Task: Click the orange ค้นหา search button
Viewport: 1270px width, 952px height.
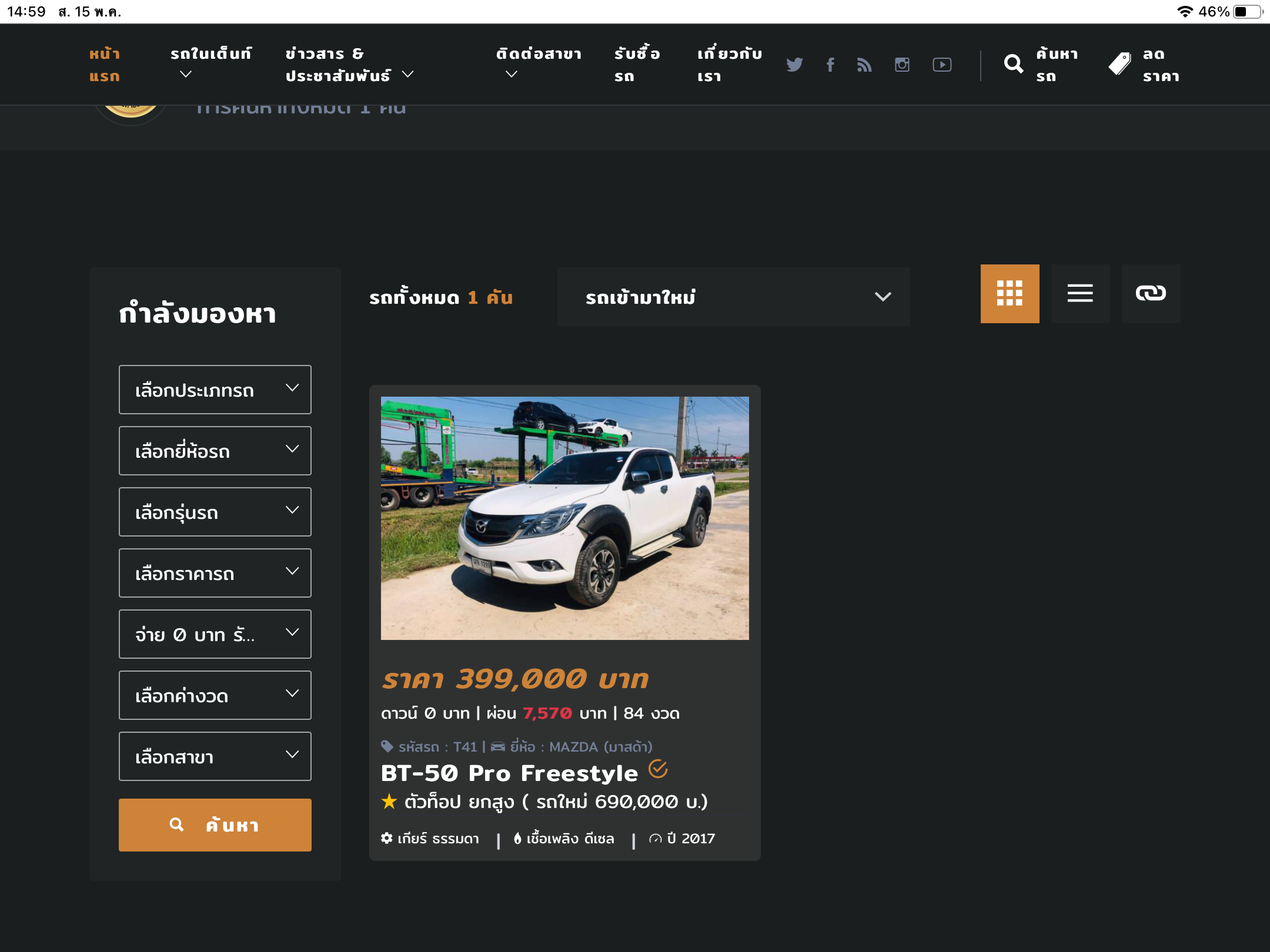Action: point(215,825)
